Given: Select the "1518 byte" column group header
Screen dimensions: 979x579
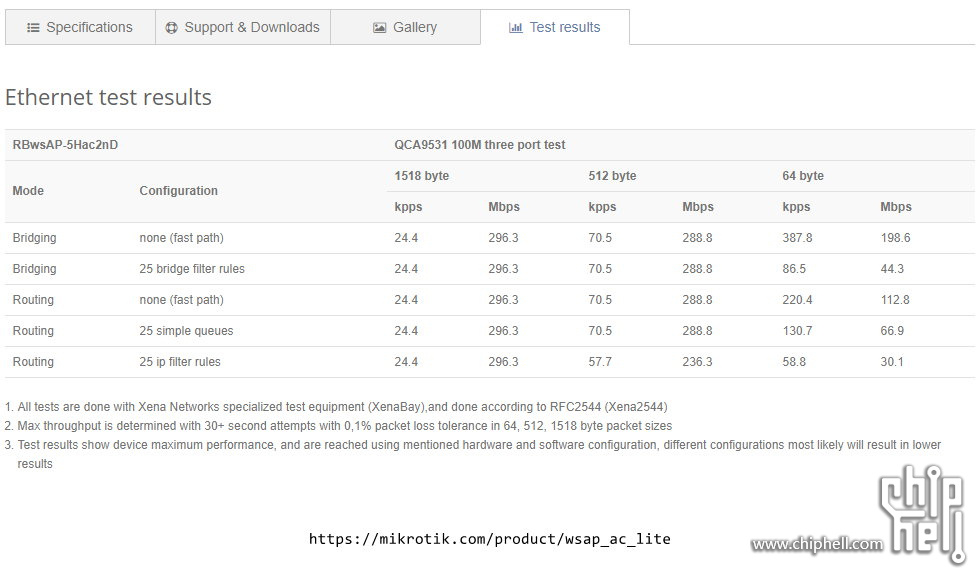Looking at the screenshot, I should tap(421, 176).
